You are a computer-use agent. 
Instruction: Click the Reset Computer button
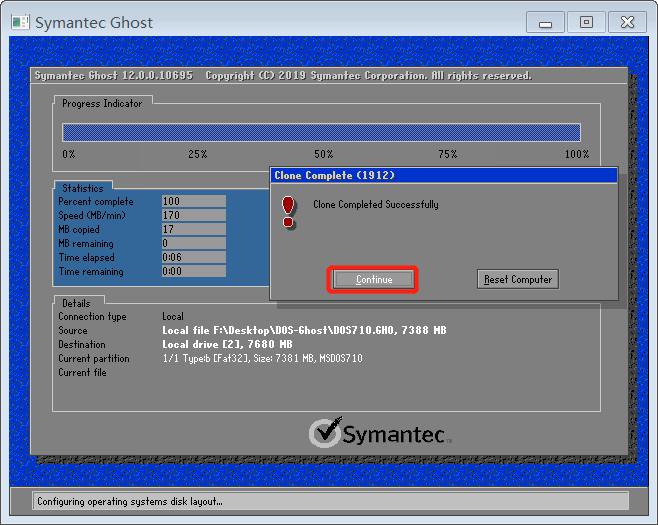point(517,279)
